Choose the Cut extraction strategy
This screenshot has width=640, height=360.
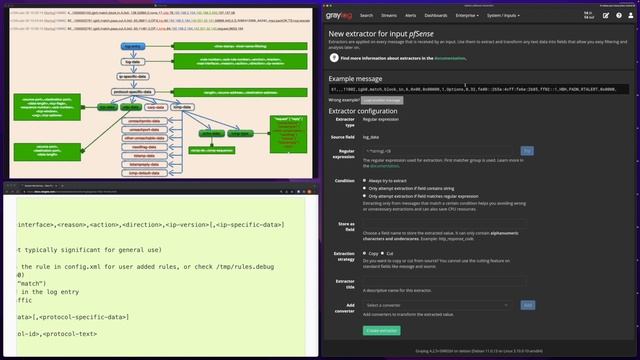click(382, 253)
